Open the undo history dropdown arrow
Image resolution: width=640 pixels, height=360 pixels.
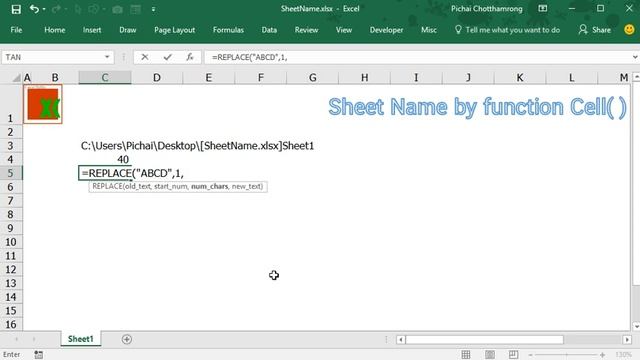(x=44, y=9)
